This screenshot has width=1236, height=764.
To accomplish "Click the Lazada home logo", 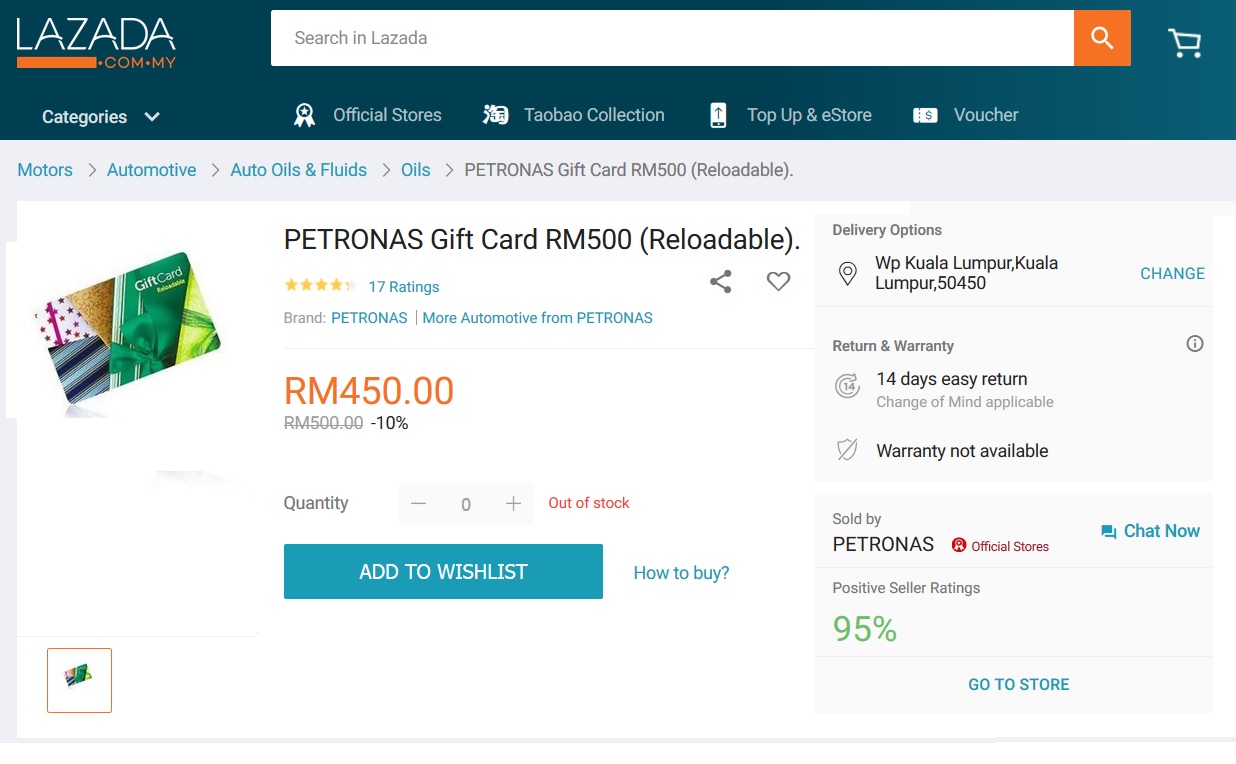I will (96, 42).
